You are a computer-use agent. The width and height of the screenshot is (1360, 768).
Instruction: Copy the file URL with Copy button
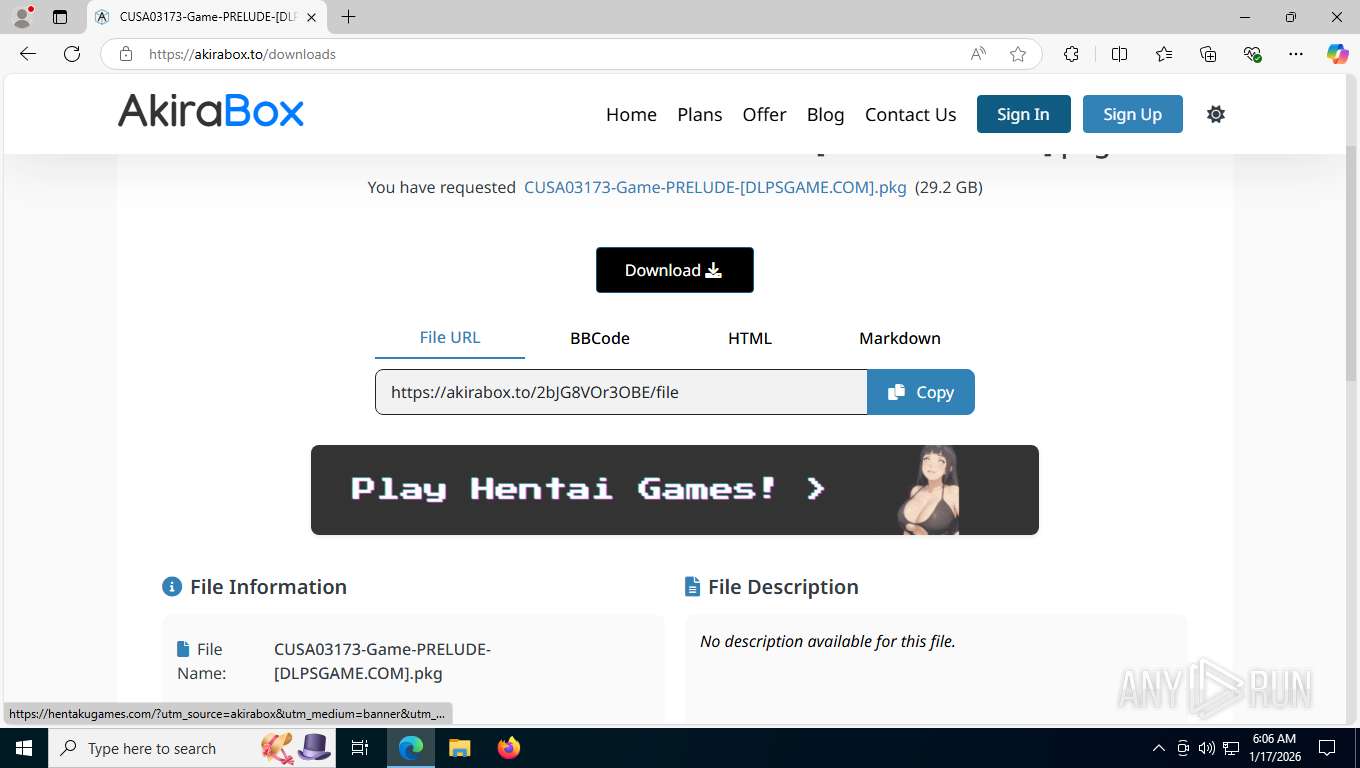pyautogui.click(x=921, y=392)
